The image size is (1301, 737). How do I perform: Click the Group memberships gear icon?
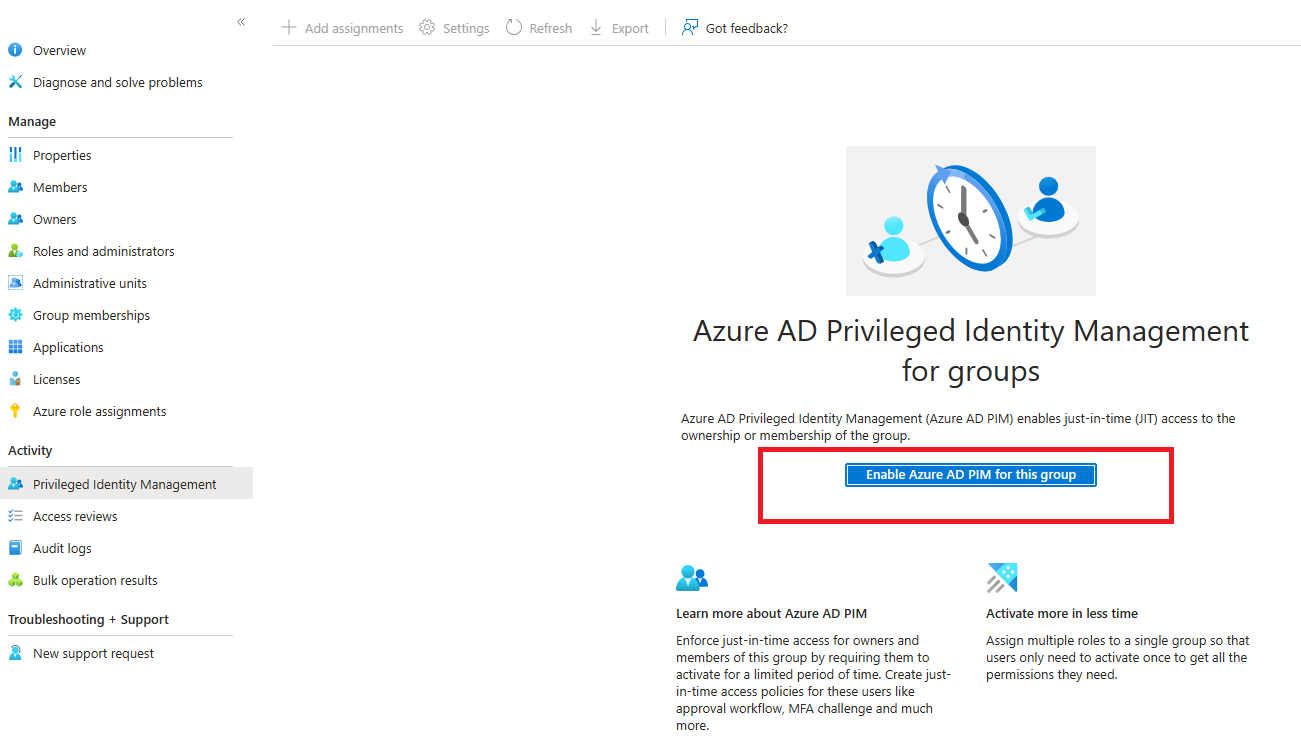15,315
